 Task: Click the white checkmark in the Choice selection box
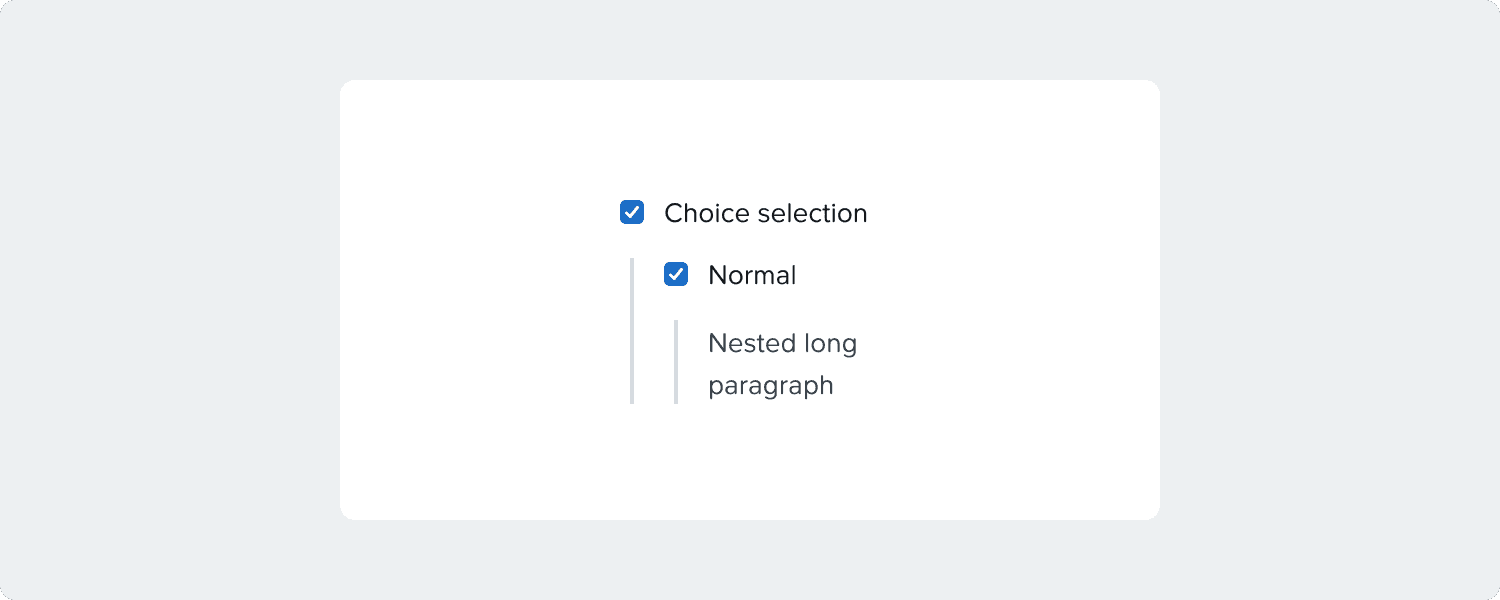tap(632, 212)
